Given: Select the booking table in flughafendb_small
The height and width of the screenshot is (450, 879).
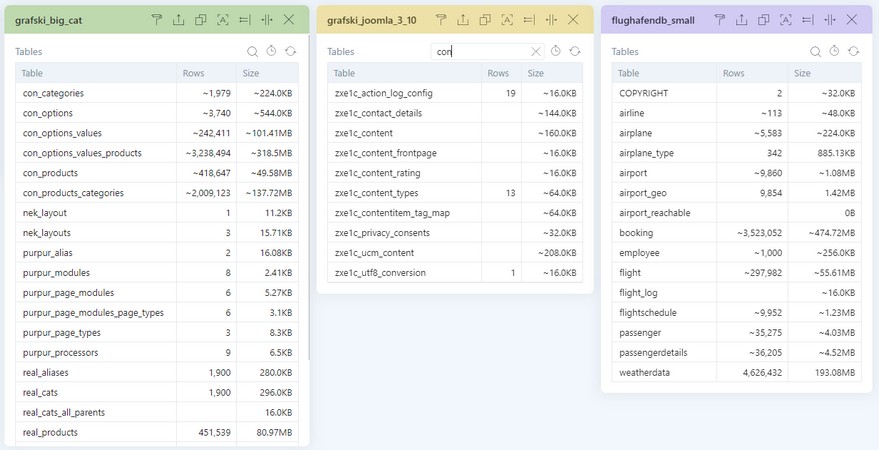Looking at the screenshot, I should [636, 233].
